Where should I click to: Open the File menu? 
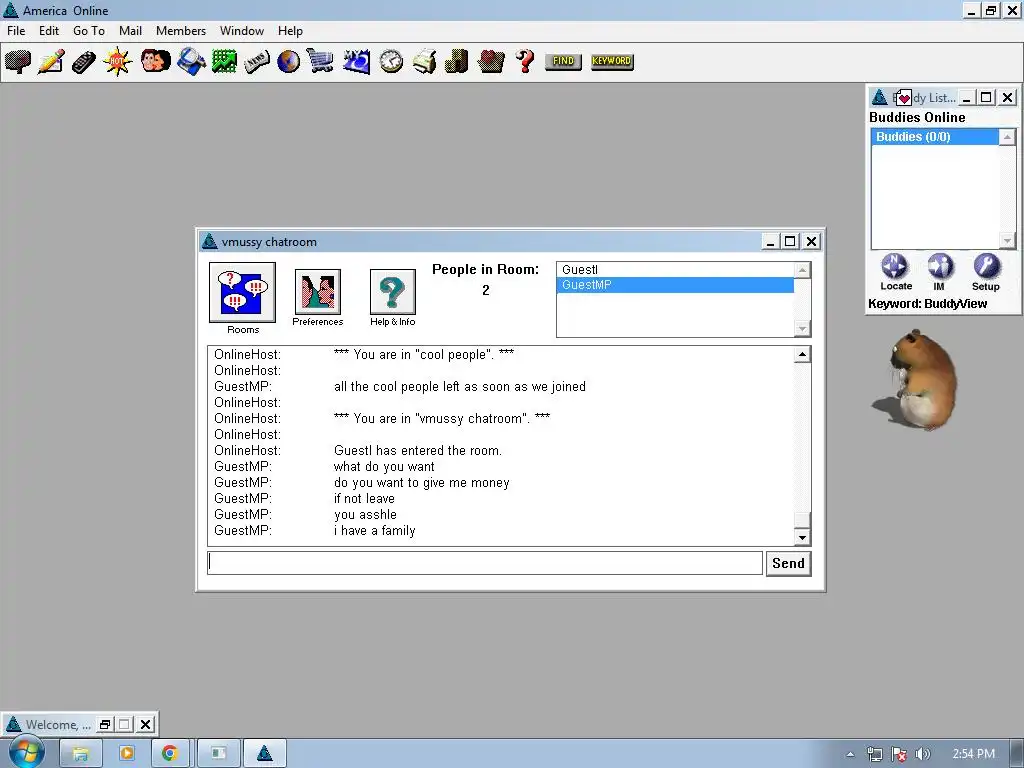(16, 31)
